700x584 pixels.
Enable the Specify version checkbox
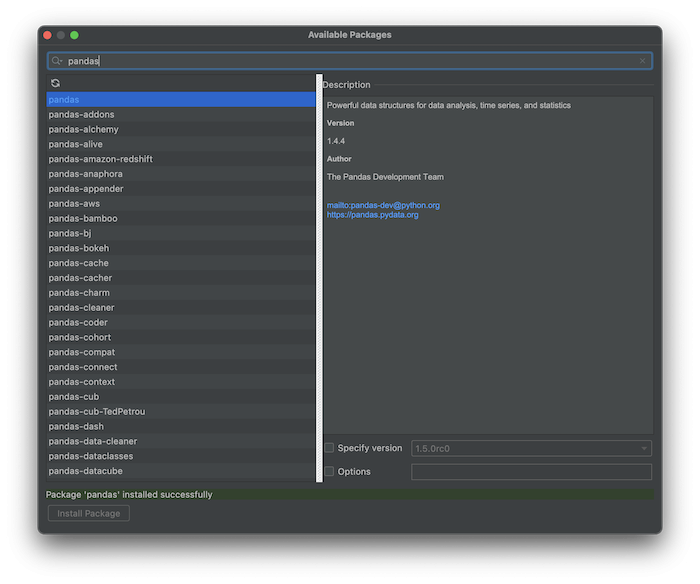[329, 448]
